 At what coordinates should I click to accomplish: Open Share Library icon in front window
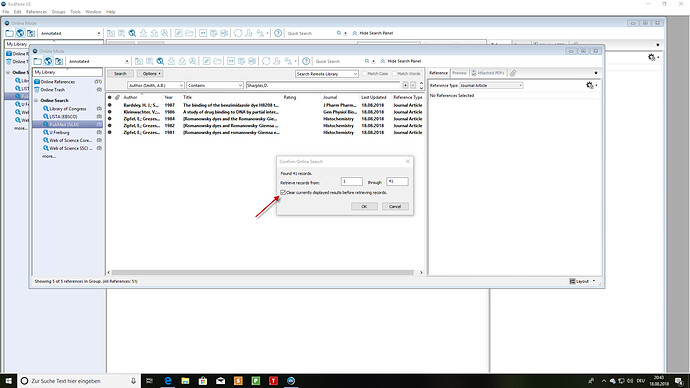[277, 61]
